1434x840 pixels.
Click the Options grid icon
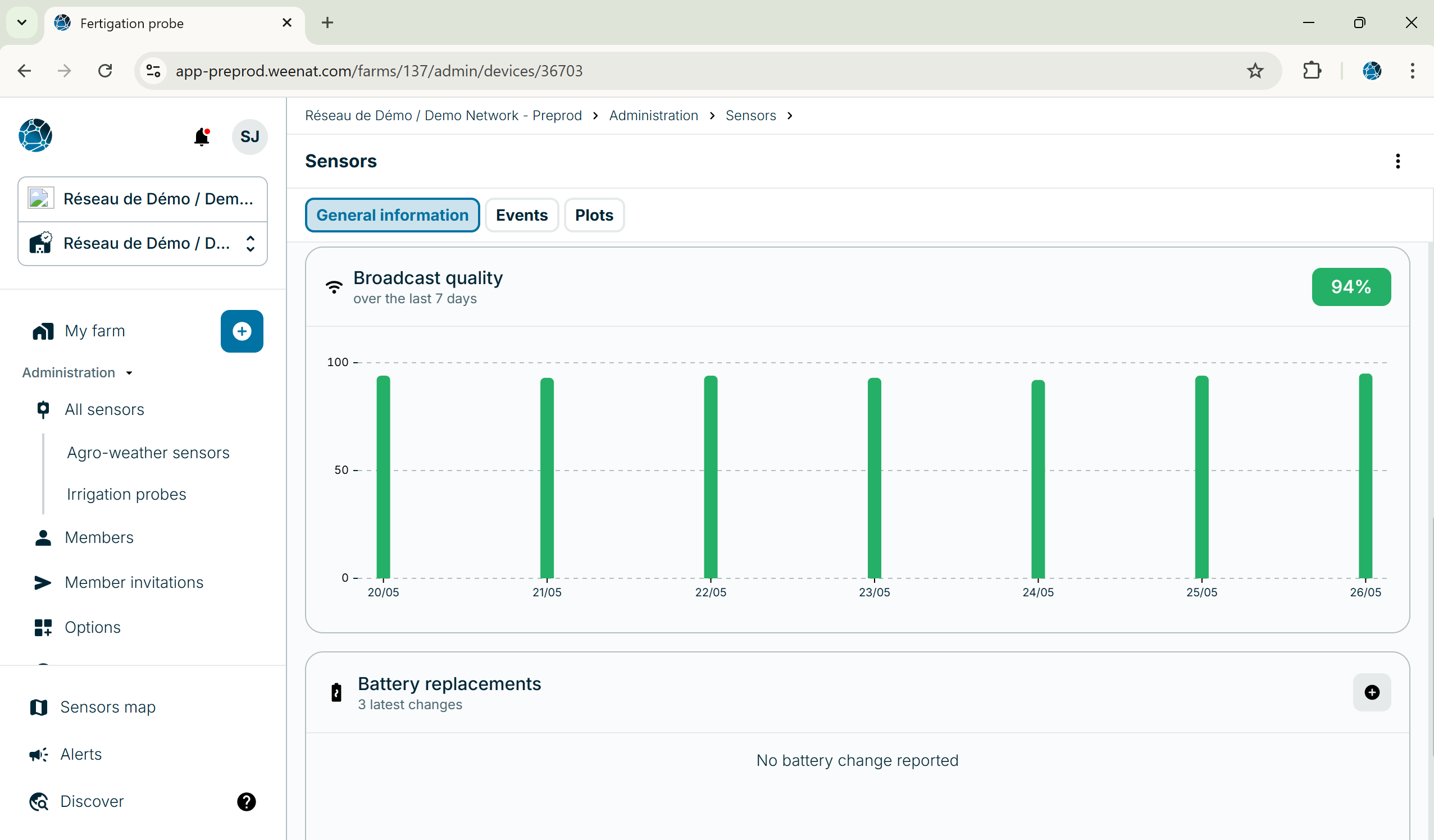[x=43, y=627]
